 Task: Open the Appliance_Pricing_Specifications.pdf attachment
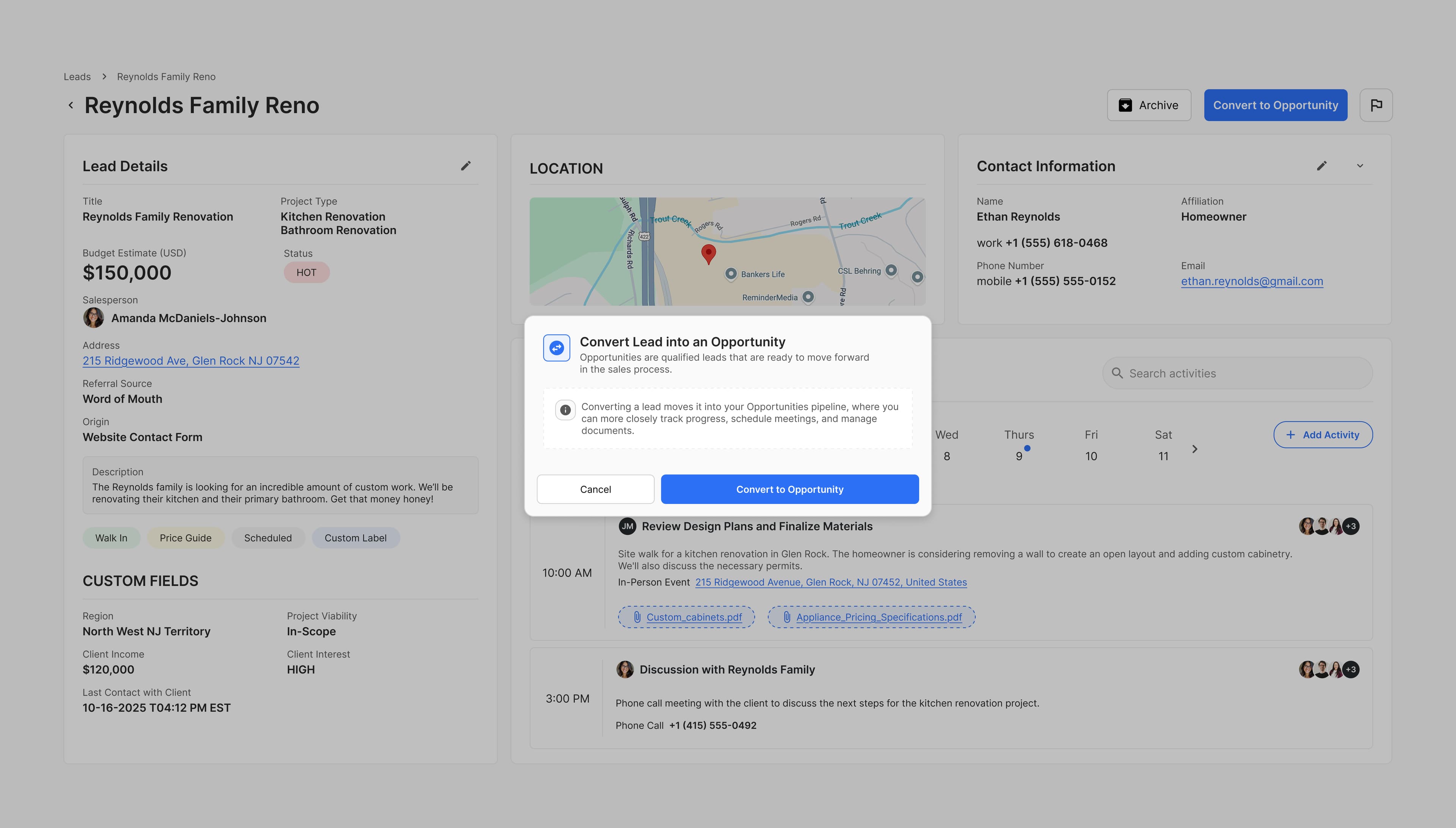coord(871,617)
